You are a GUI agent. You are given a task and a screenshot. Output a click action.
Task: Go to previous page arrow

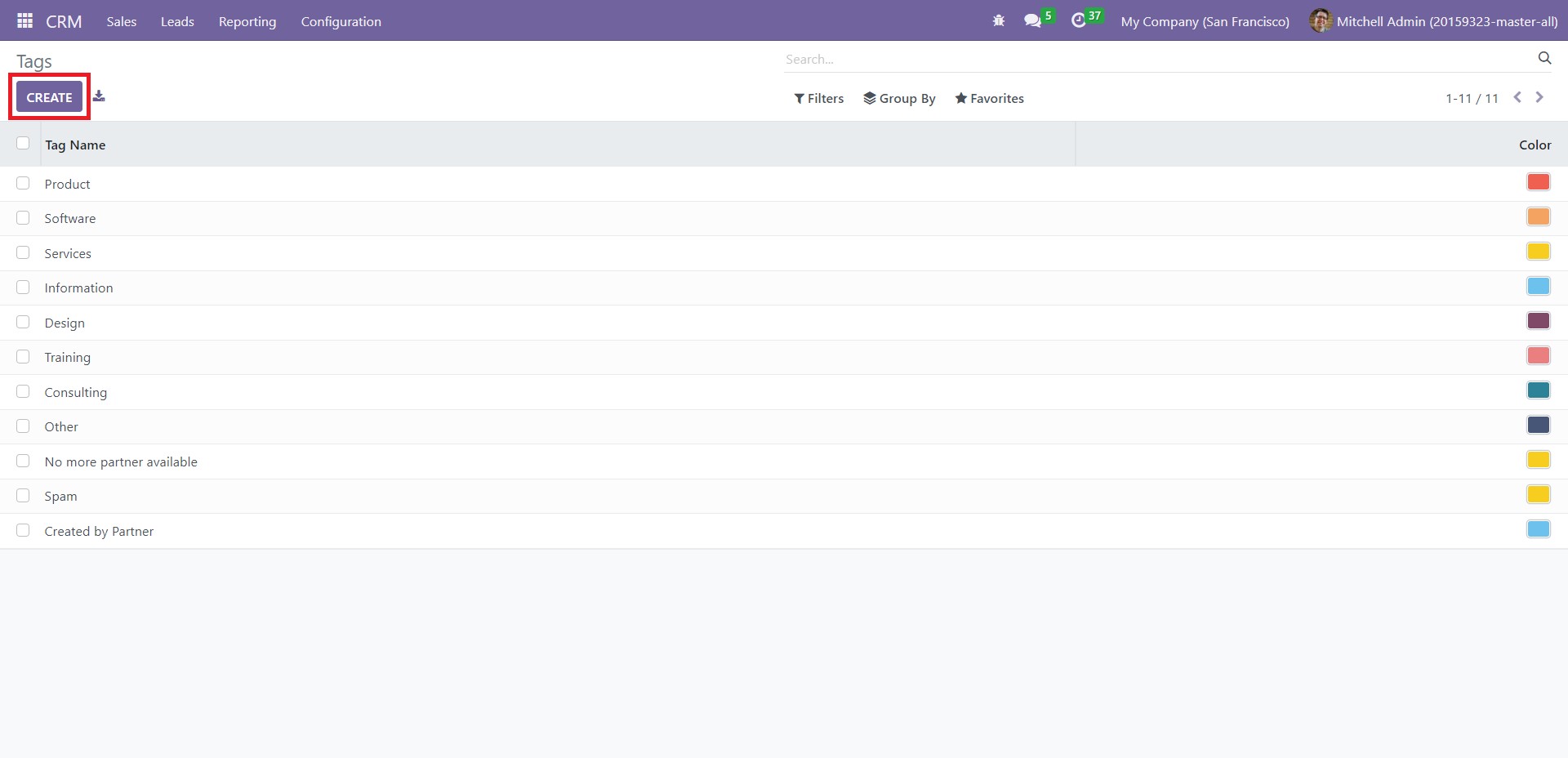pos(1517,97)
